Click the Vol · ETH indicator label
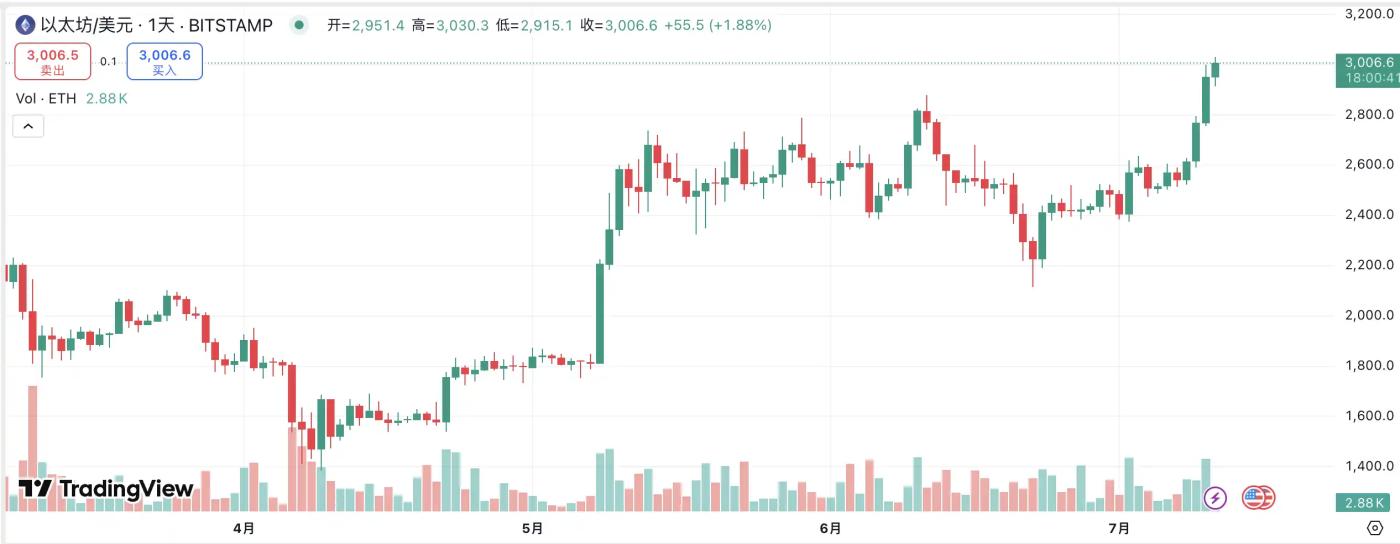Viewport: 1400px width, 544px height. [48, 99]
